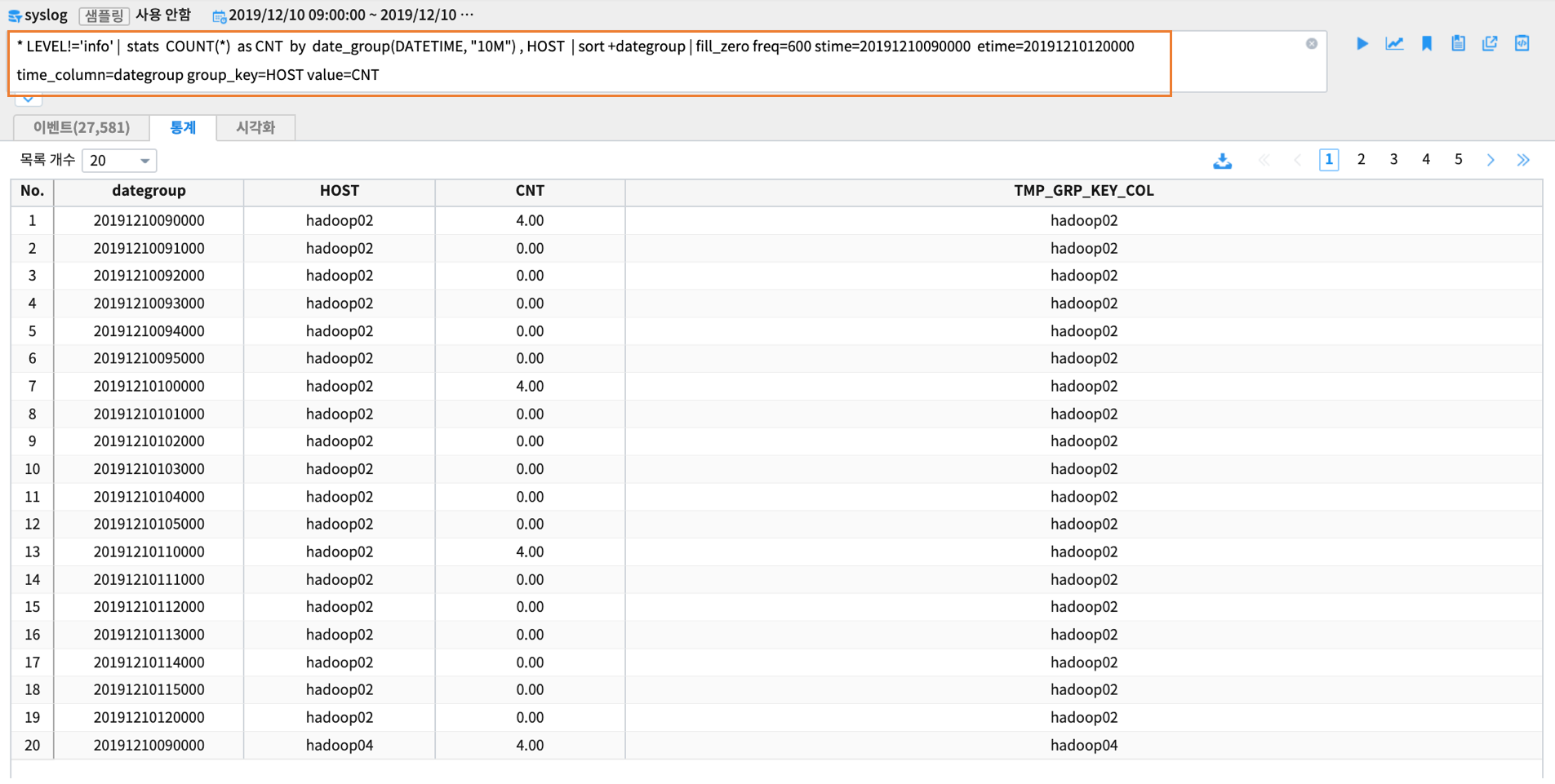Click CNT value 4.00 in row 13
The width and height of the screenshot is (1555, 784).
tap(530, 552)
